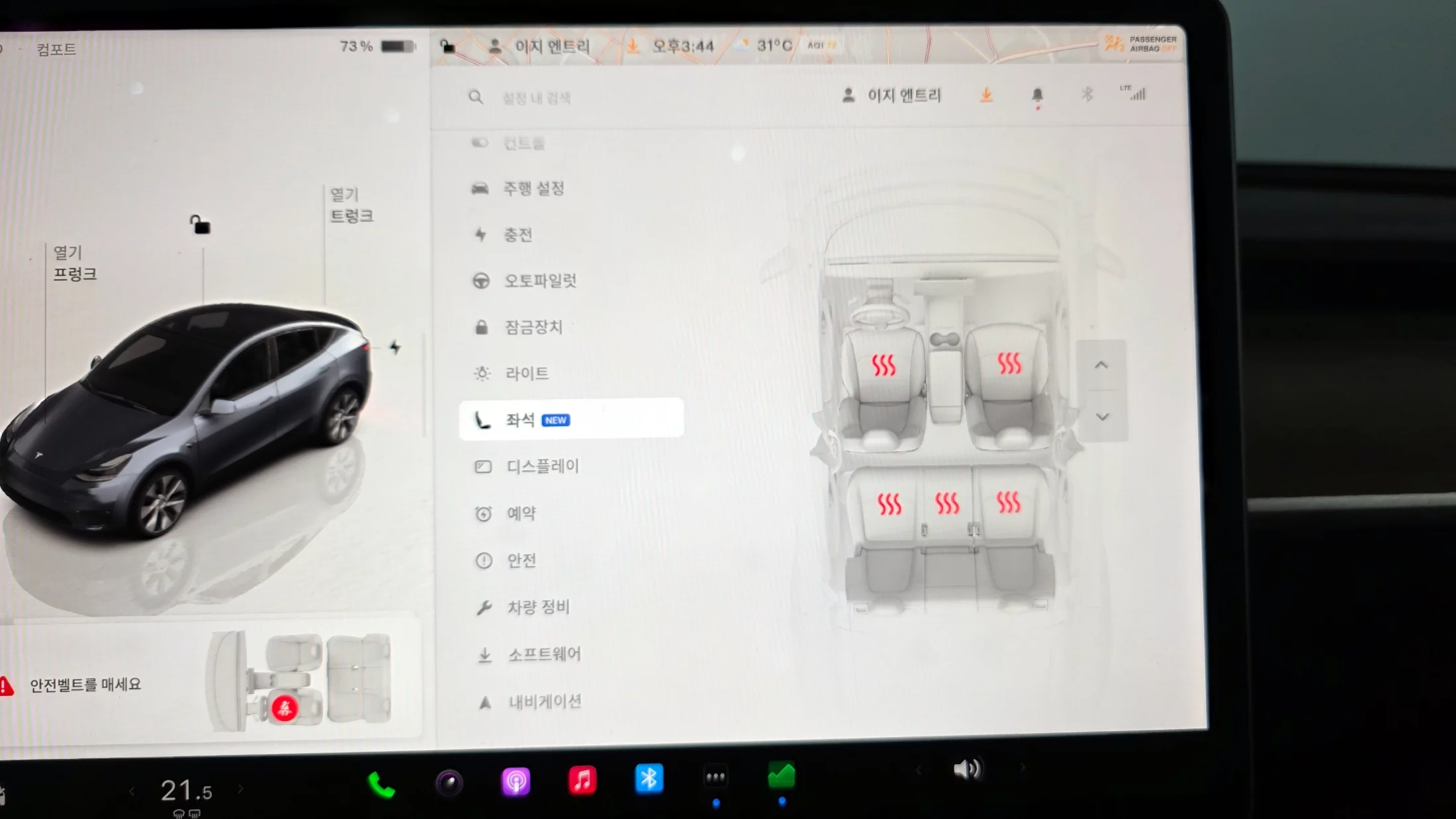Open the Apple Music app
The width and height of the screenshot is (1456, 819).
[x=582, y=781]
